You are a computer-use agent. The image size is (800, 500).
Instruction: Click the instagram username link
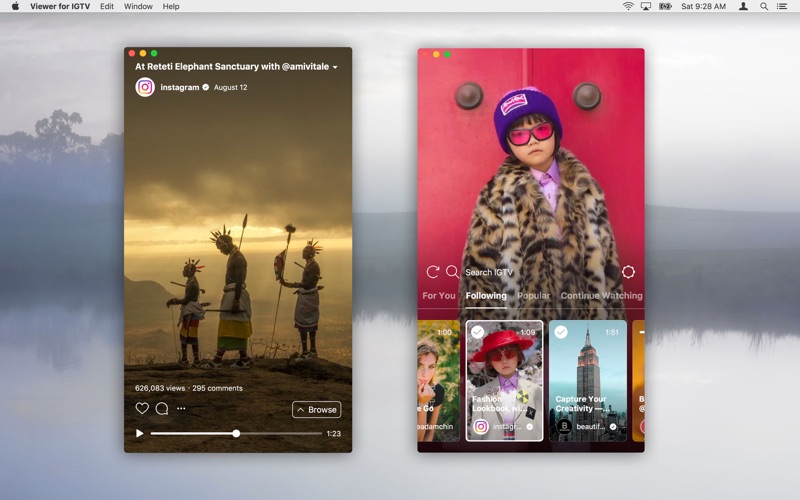pos(180,87)
